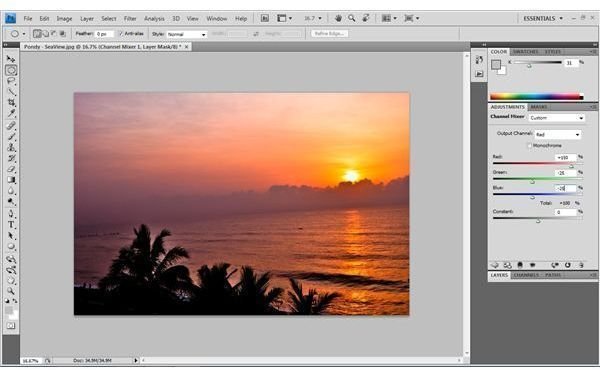Delete this adjustment layer trash icon
Image resolution: width=600 pixels, height=370 pixels.
(581, 265)
